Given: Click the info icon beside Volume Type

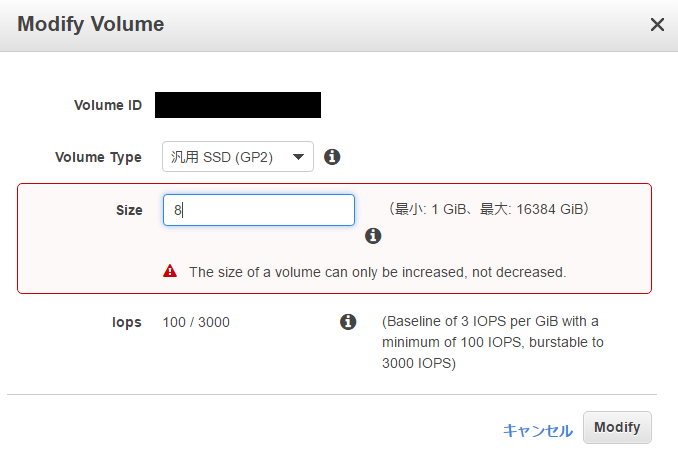Looking at the screenshot, I should pos(332,157).
